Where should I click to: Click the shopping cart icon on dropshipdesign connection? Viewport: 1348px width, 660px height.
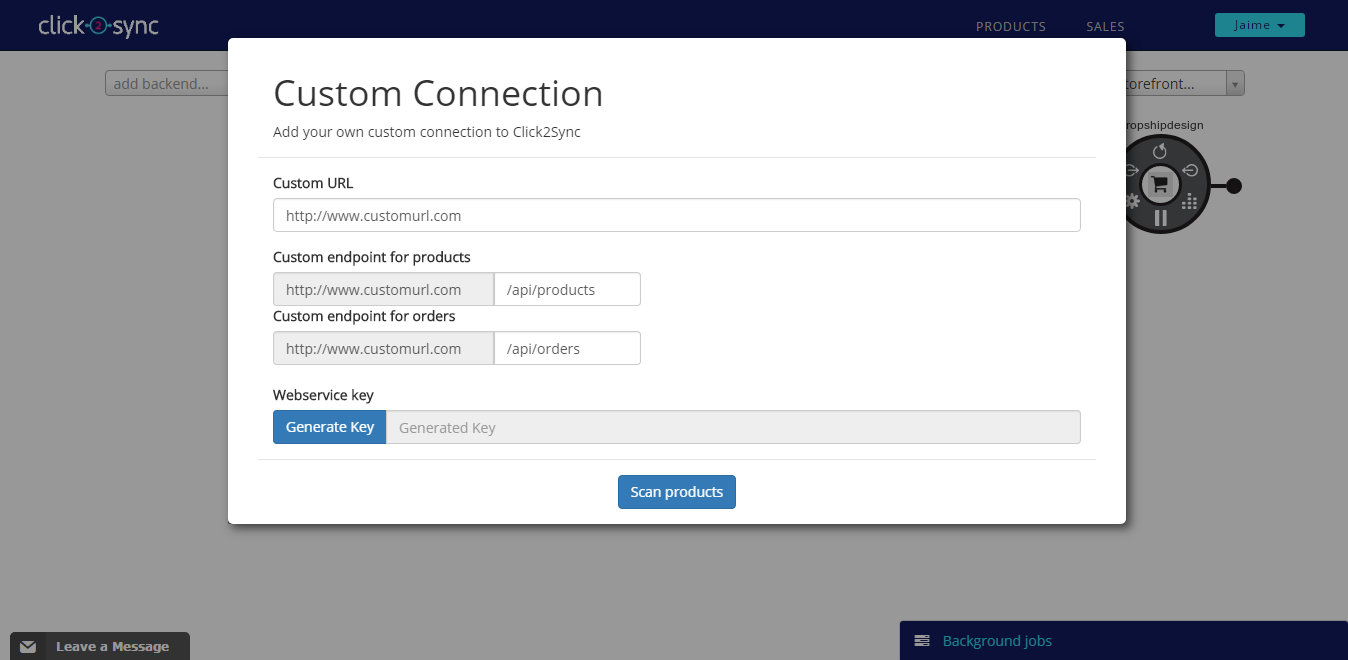coord(1159,184)
